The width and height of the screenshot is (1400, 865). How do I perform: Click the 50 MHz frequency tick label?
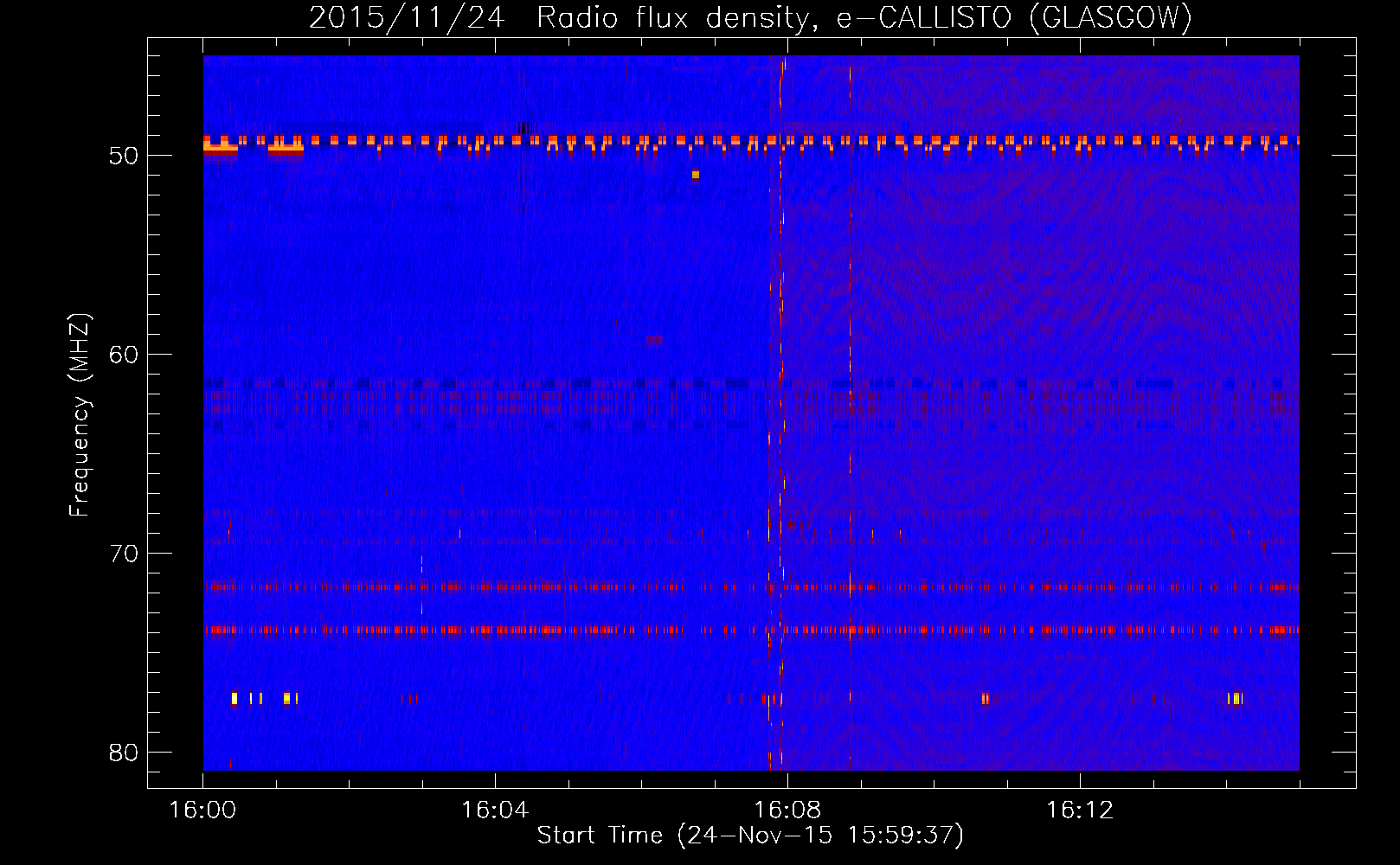124,156
